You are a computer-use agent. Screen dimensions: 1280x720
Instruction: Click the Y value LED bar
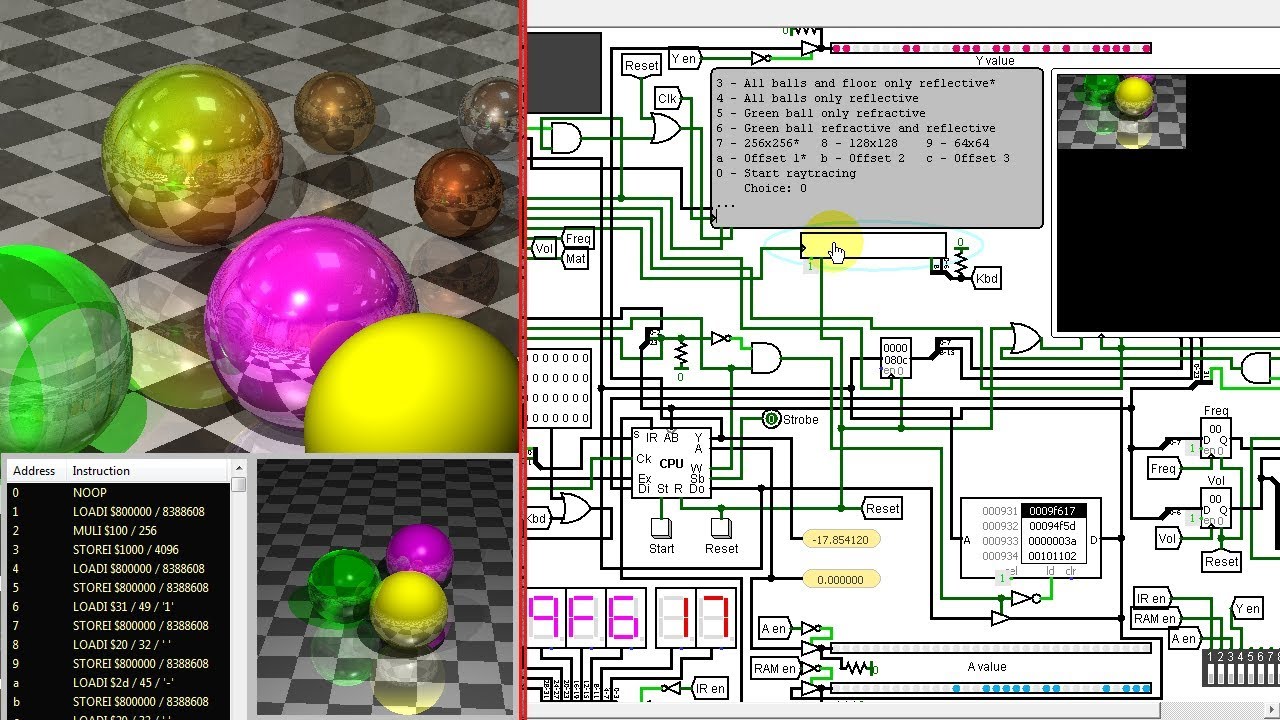(x=991, y=47)
